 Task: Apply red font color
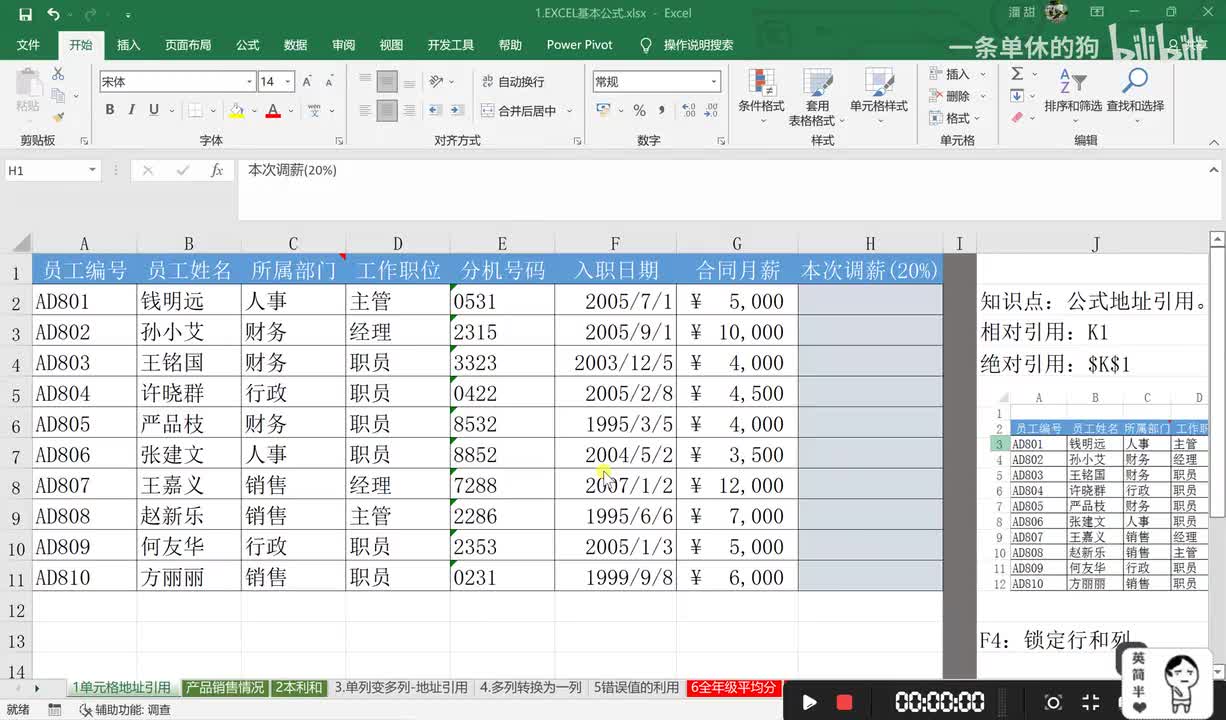coord(272,110)
